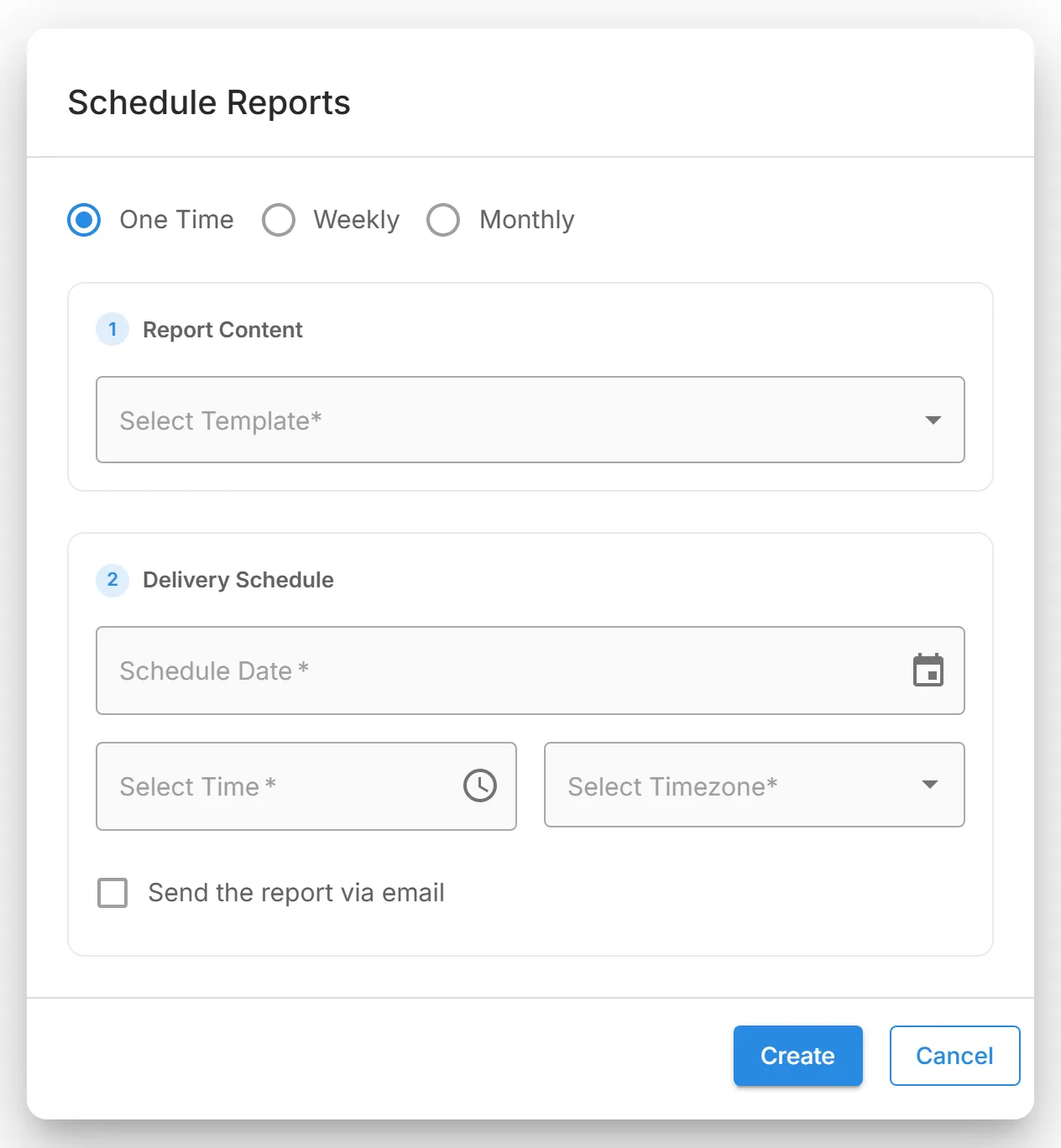
Task: Focus the Schedule Date field
Action: tap(530, 671)
